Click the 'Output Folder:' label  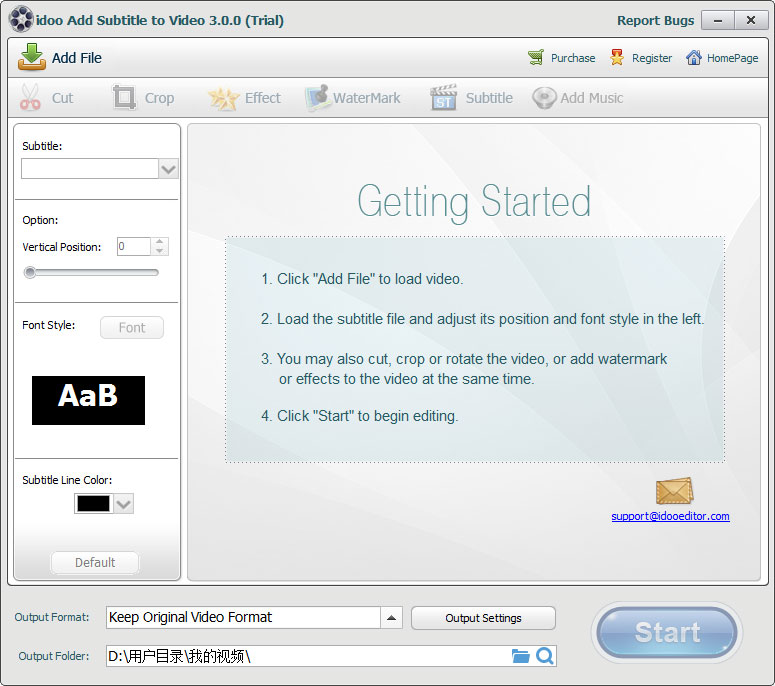[54, 656]
